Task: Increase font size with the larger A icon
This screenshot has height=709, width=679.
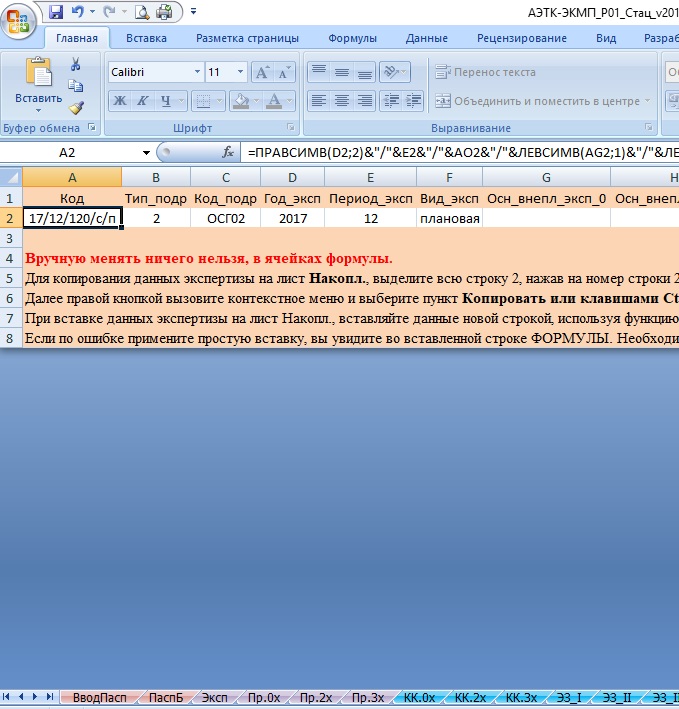Action: point(261,73)
